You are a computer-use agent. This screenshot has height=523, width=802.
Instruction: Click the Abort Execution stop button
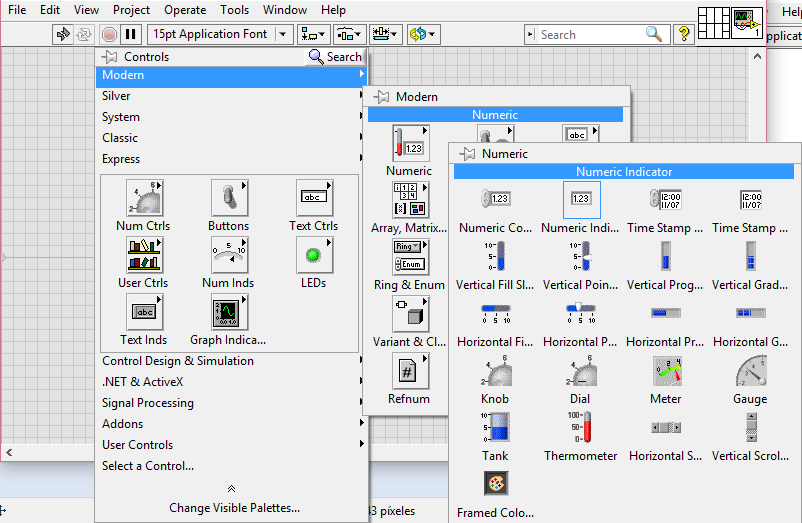pos(109,34)
